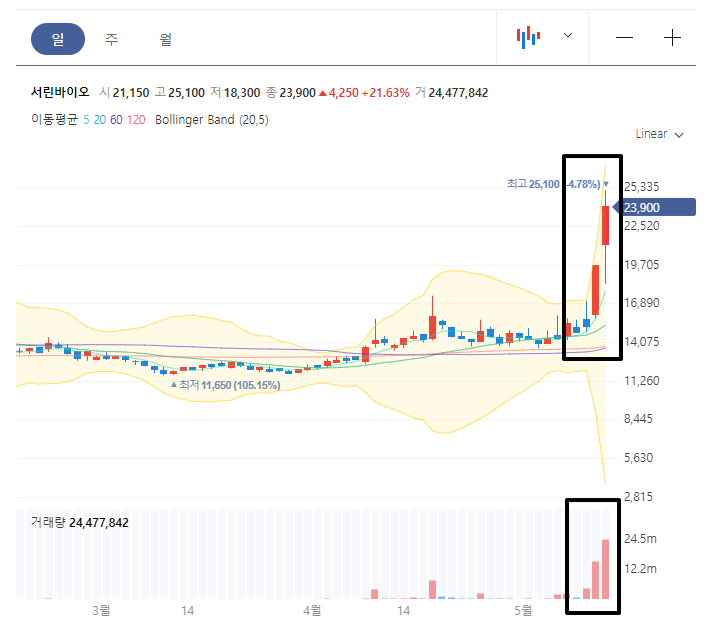This screenshot has width=709, height=630.
Task: Open the candlestick chart type icon
Action: pos(529,37)
